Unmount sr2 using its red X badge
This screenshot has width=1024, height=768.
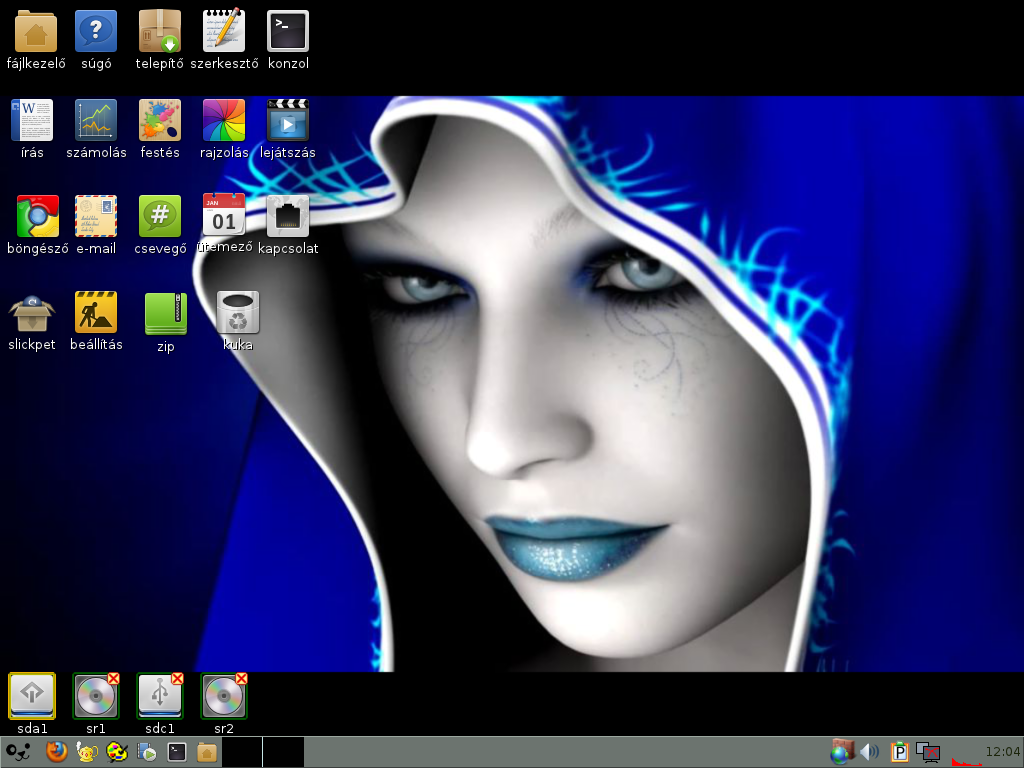click(242, 679)
